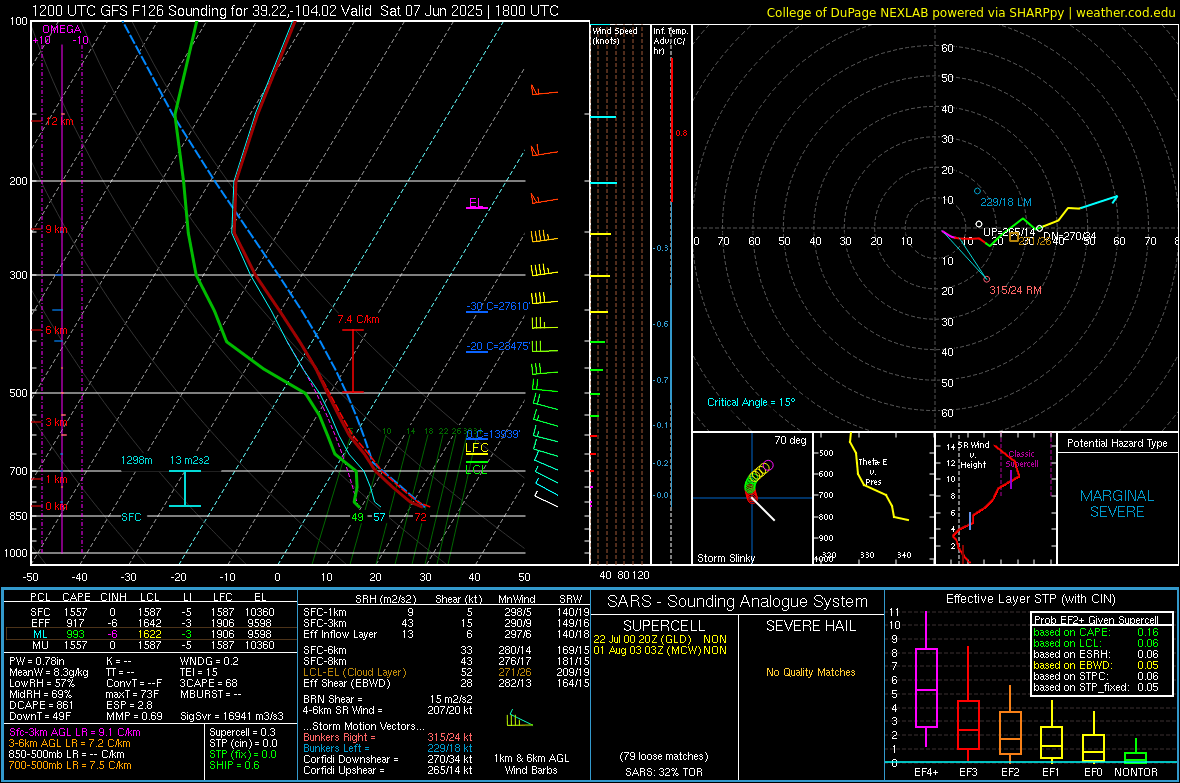
Task: Click the 01 Aug 03 03Z (MCW) analogue
Action: [660, 650]
